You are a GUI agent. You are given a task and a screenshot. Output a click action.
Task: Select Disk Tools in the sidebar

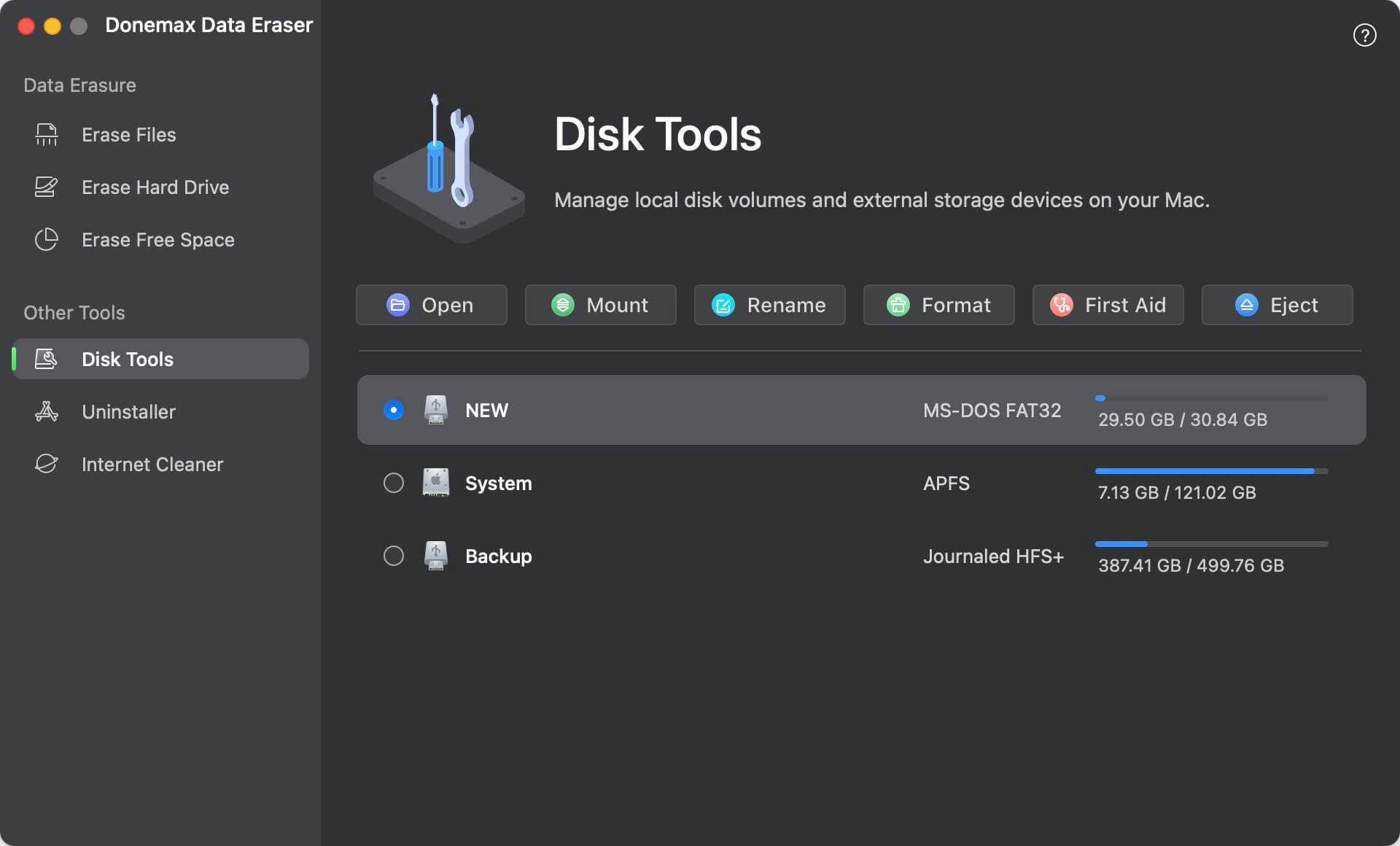tap(160, 359)
